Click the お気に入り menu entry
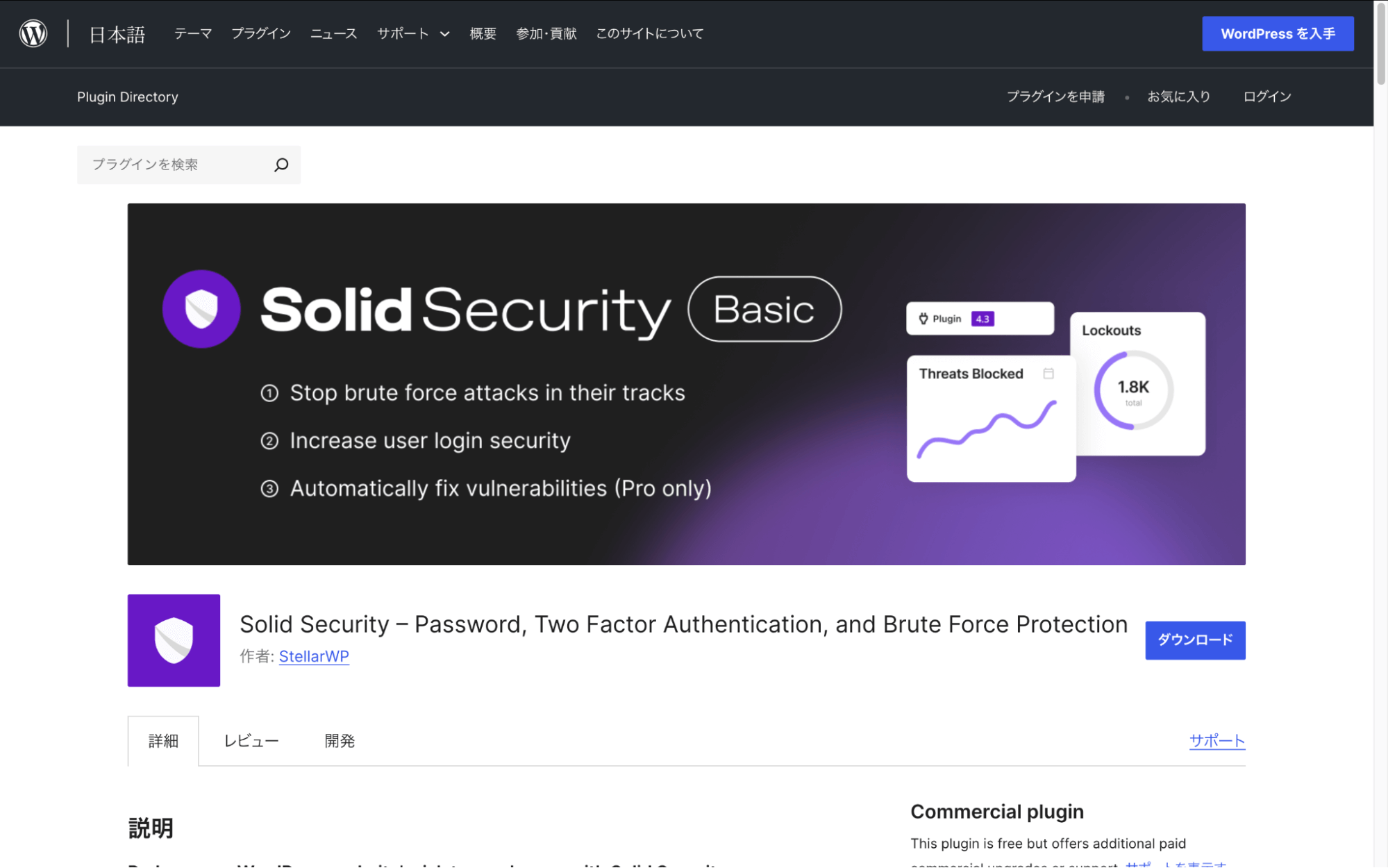This screenshot has height=868, width=1388. [1178, 97]
